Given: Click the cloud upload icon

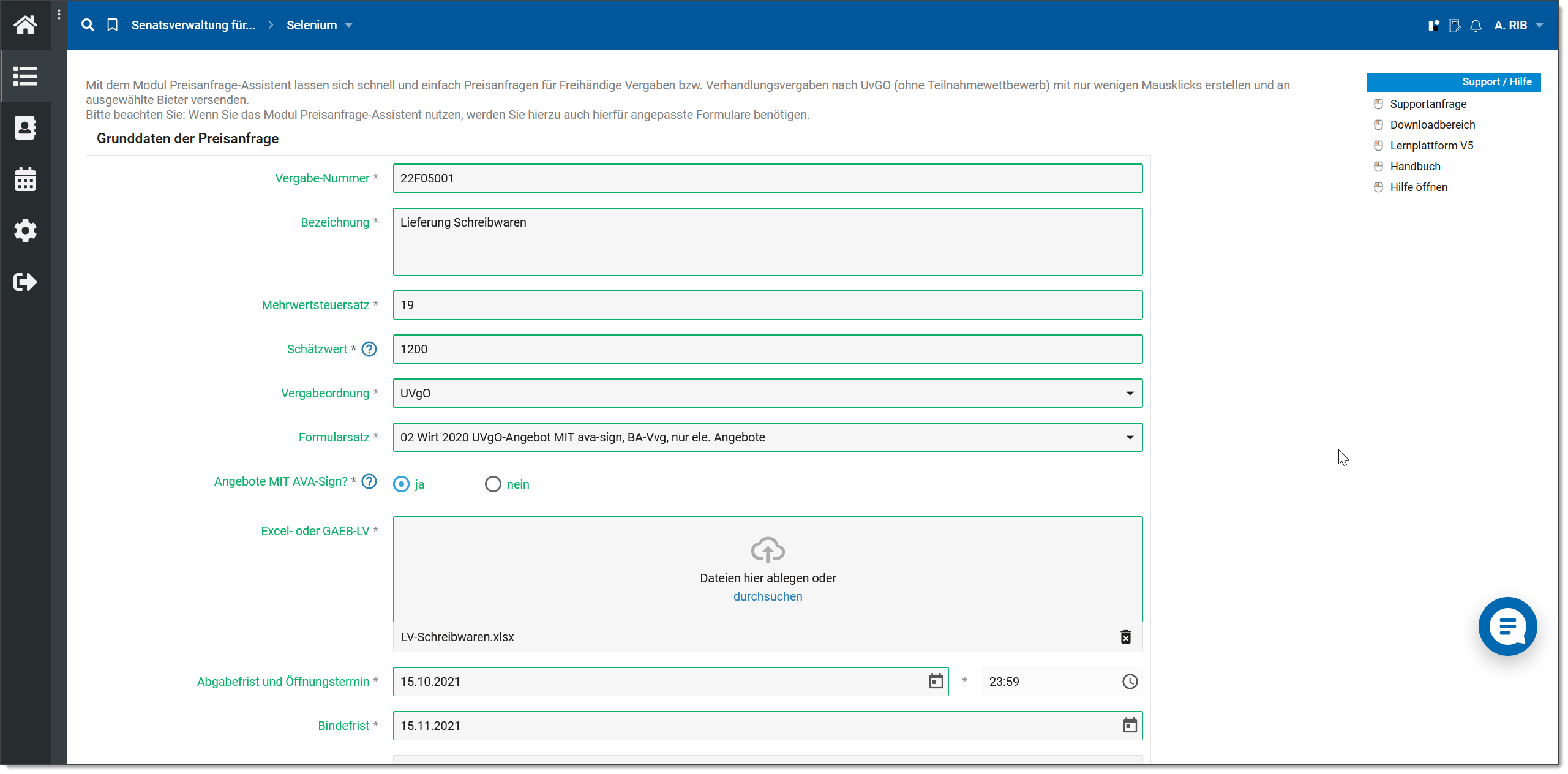Looking at the screenshot, I should (768, 549).
